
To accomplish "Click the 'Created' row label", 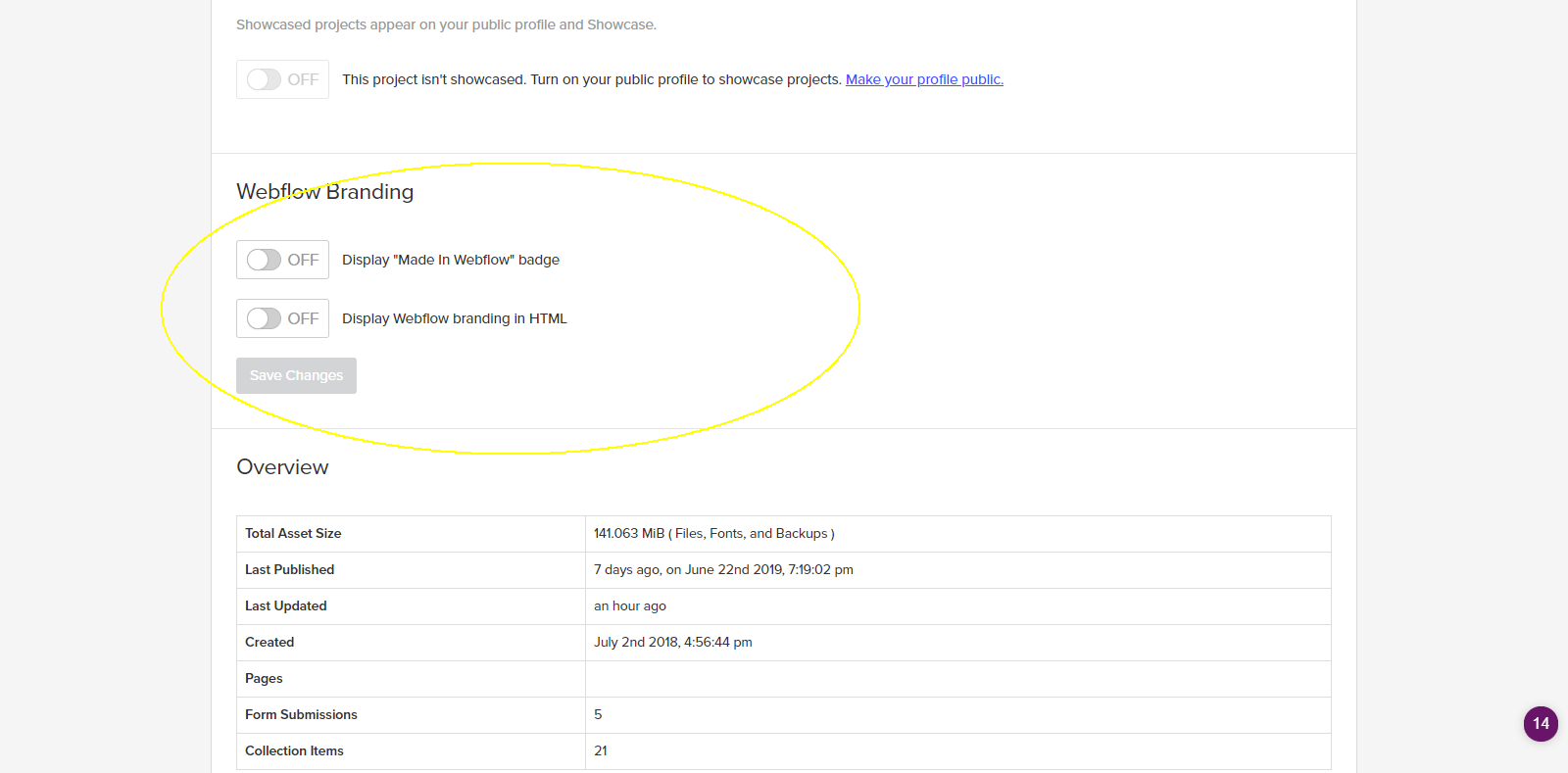I will [269, 643].
